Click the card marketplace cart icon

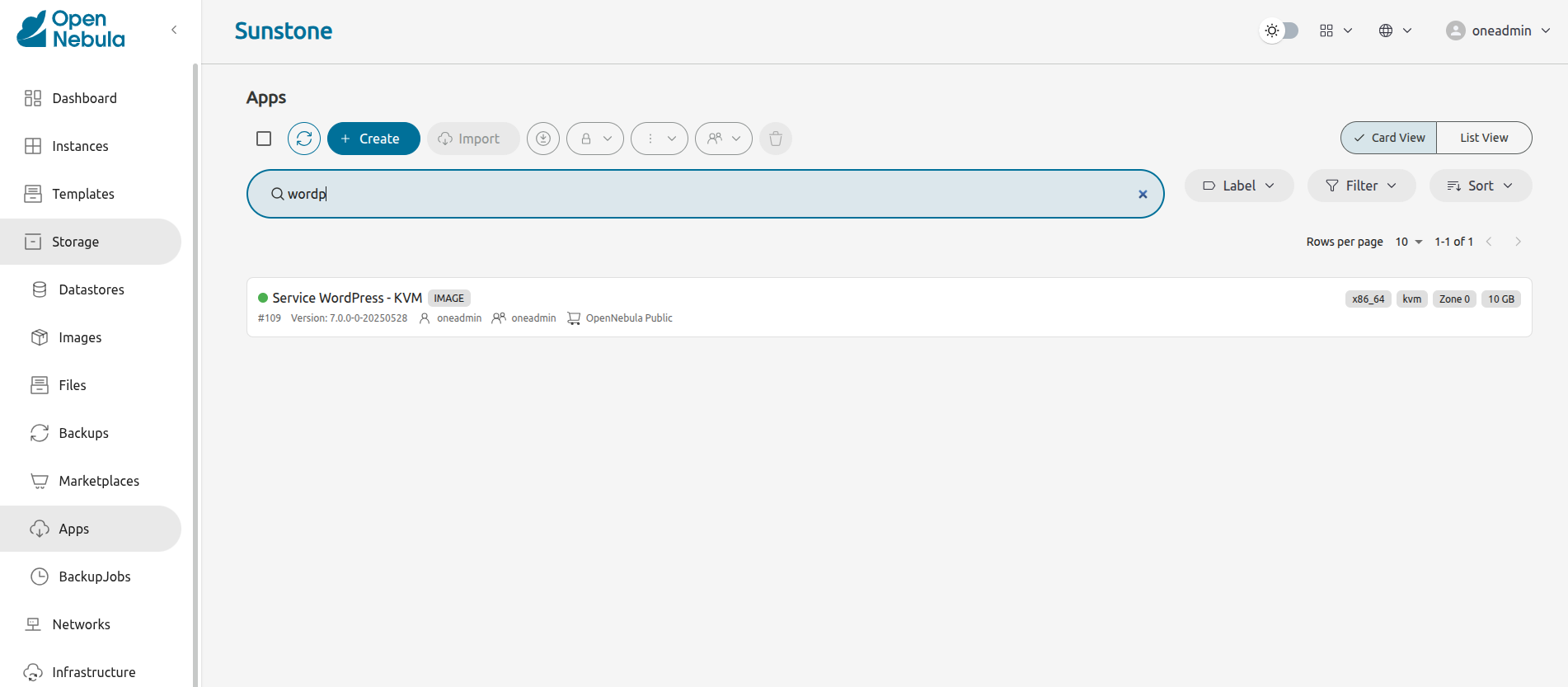click(574, 318)
